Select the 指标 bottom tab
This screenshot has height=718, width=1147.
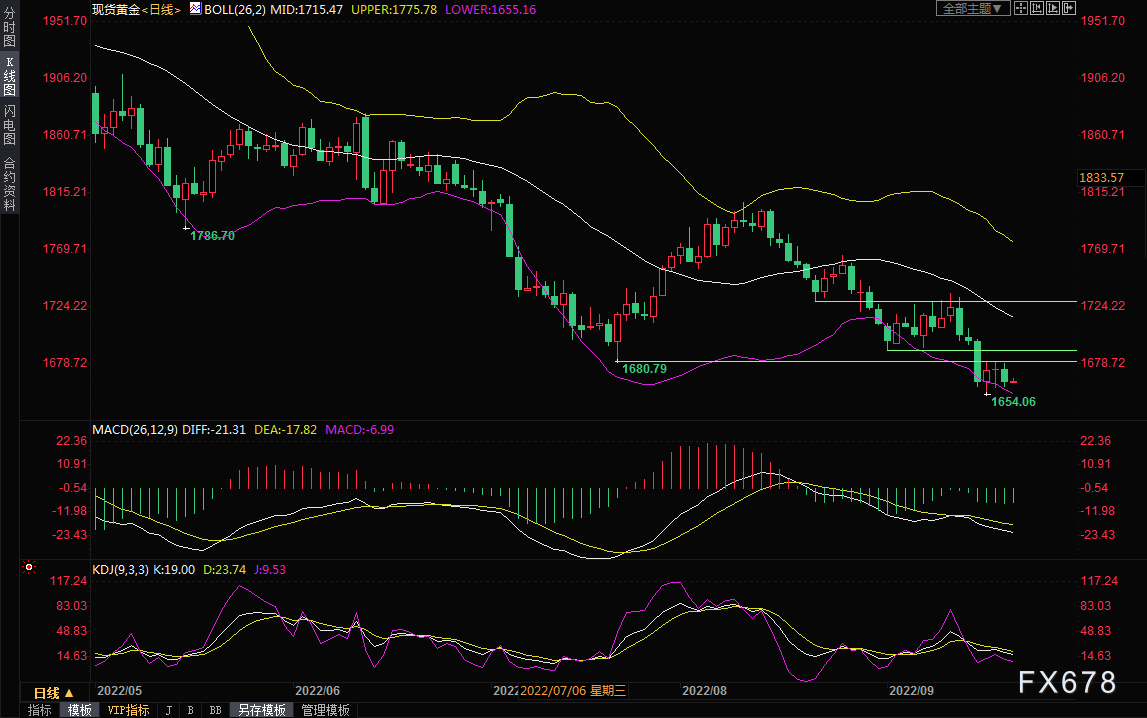pyautogui.click(x=40, y=710)
